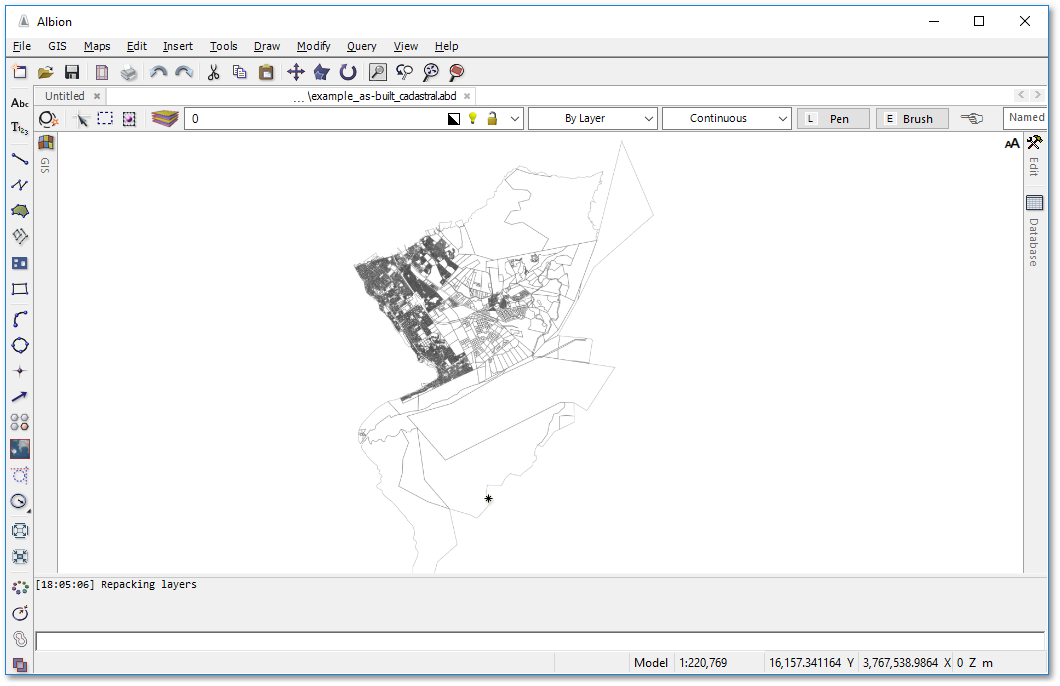Viewport: 1060px width, 686px height.
Task: Select the Line drawing tool
Action: point(20,160)
